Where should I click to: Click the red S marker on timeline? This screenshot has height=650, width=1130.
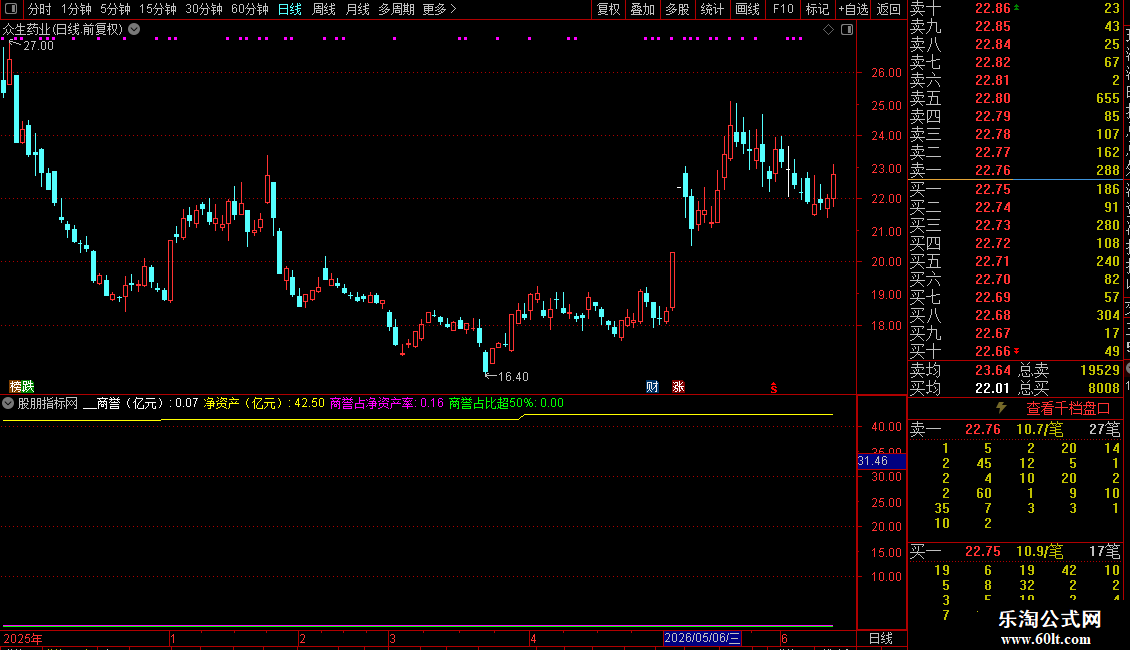click(x=773, y=388)
